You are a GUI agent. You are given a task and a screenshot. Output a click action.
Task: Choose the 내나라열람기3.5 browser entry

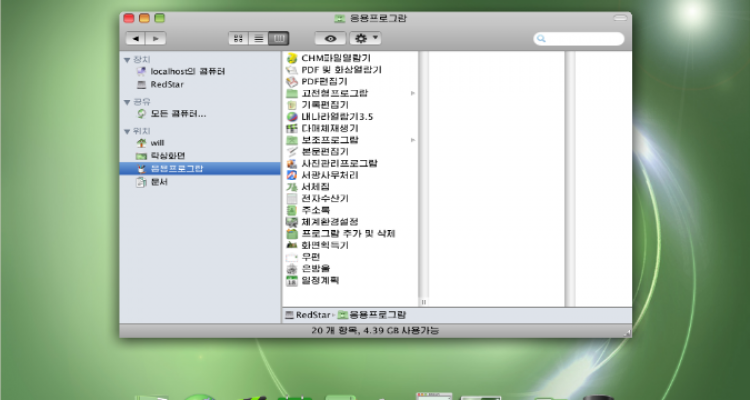(x=330, y=117)
